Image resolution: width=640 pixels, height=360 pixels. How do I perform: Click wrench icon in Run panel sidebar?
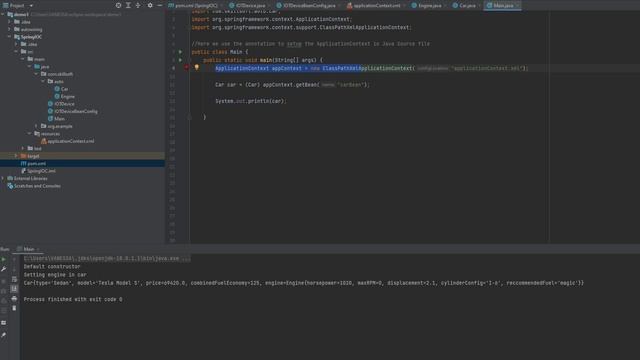(4, 269)
